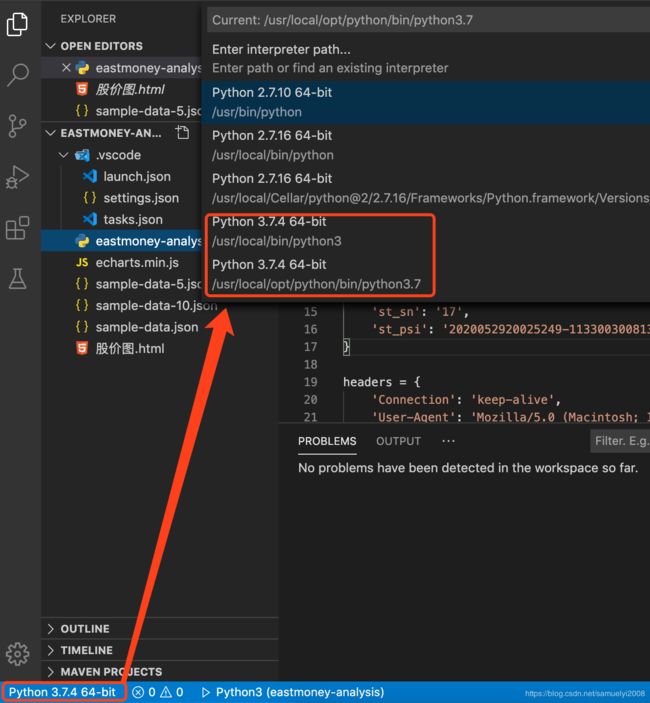The image size is (650, 703).
Task: Open the Testing flask view
Action: pos(17,278)
